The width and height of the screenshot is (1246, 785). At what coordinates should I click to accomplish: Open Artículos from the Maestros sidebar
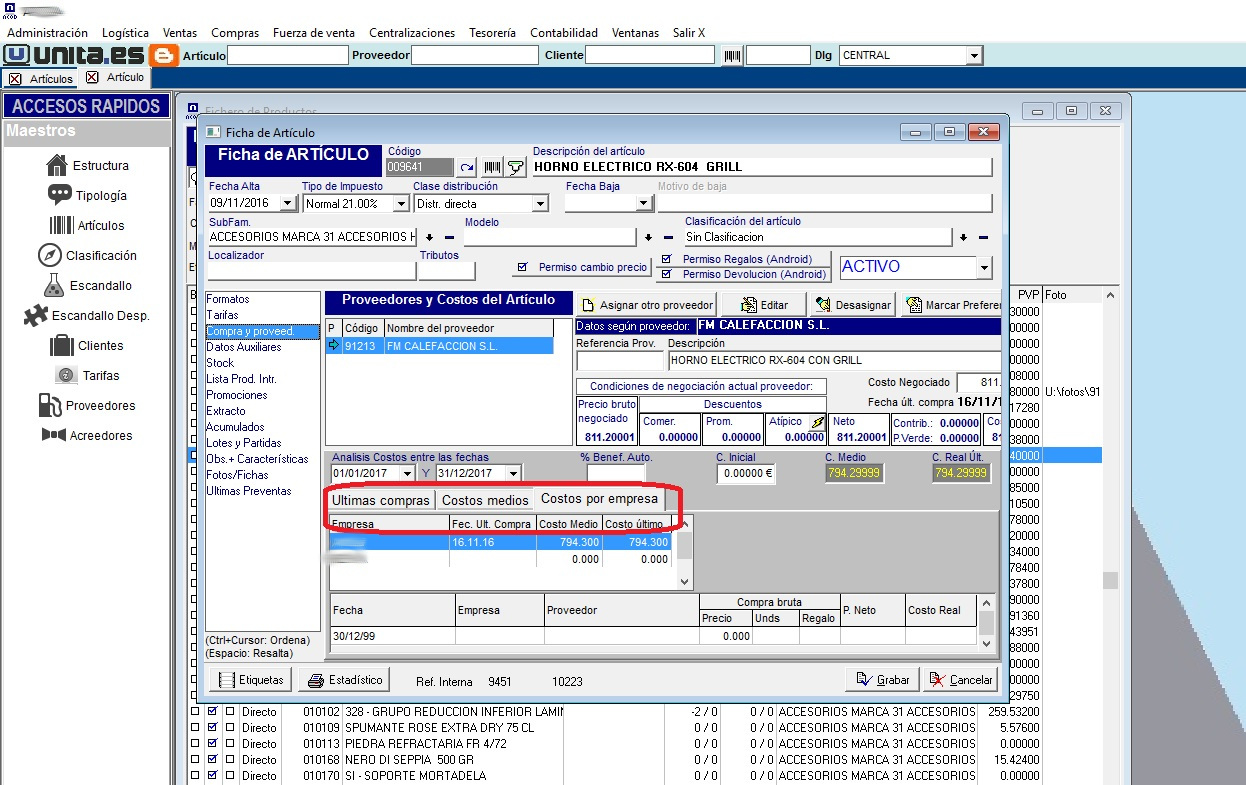[62, 225]
